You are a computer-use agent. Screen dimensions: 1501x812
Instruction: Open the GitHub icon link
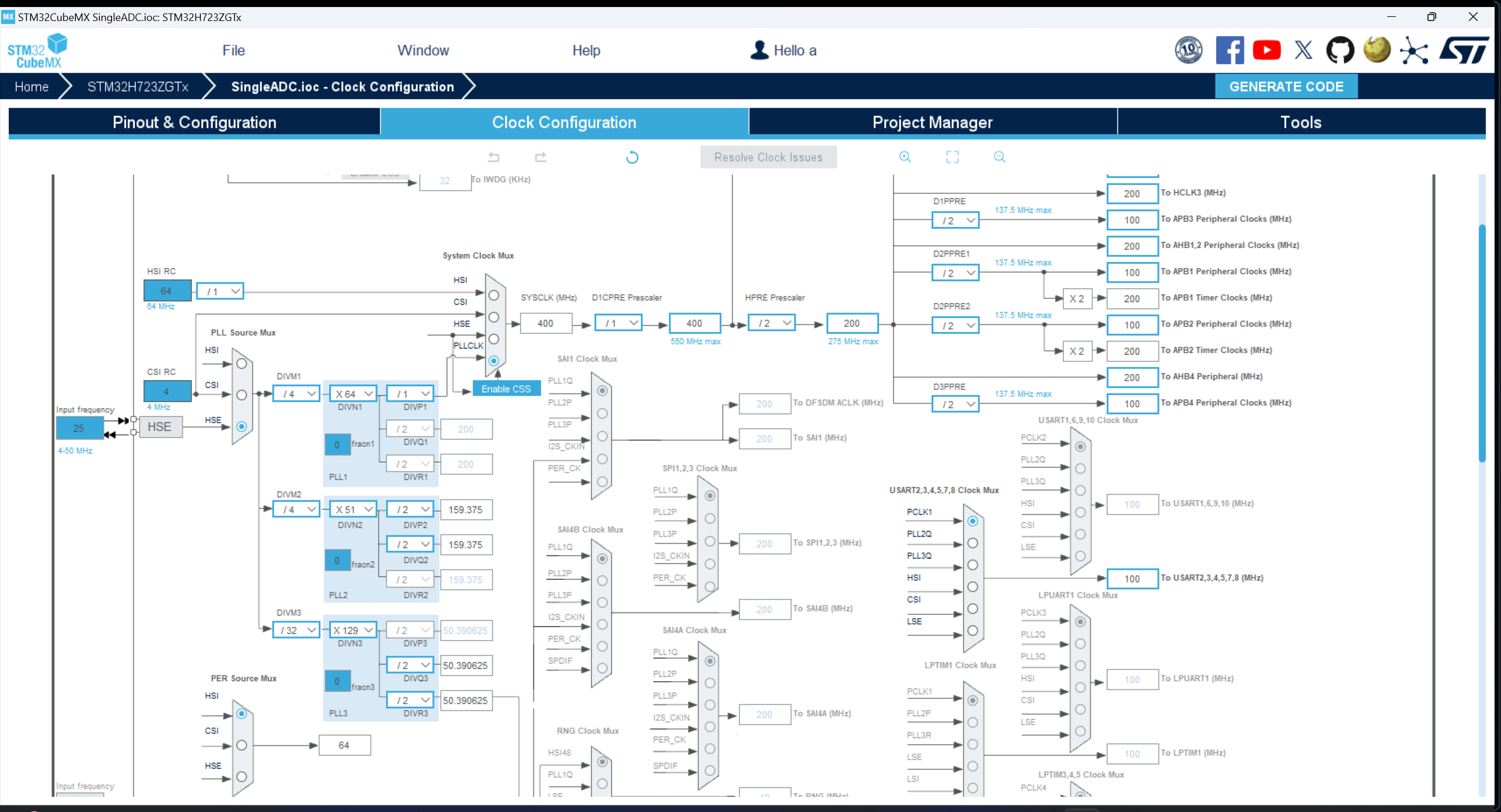click(x=1340, y=51)
